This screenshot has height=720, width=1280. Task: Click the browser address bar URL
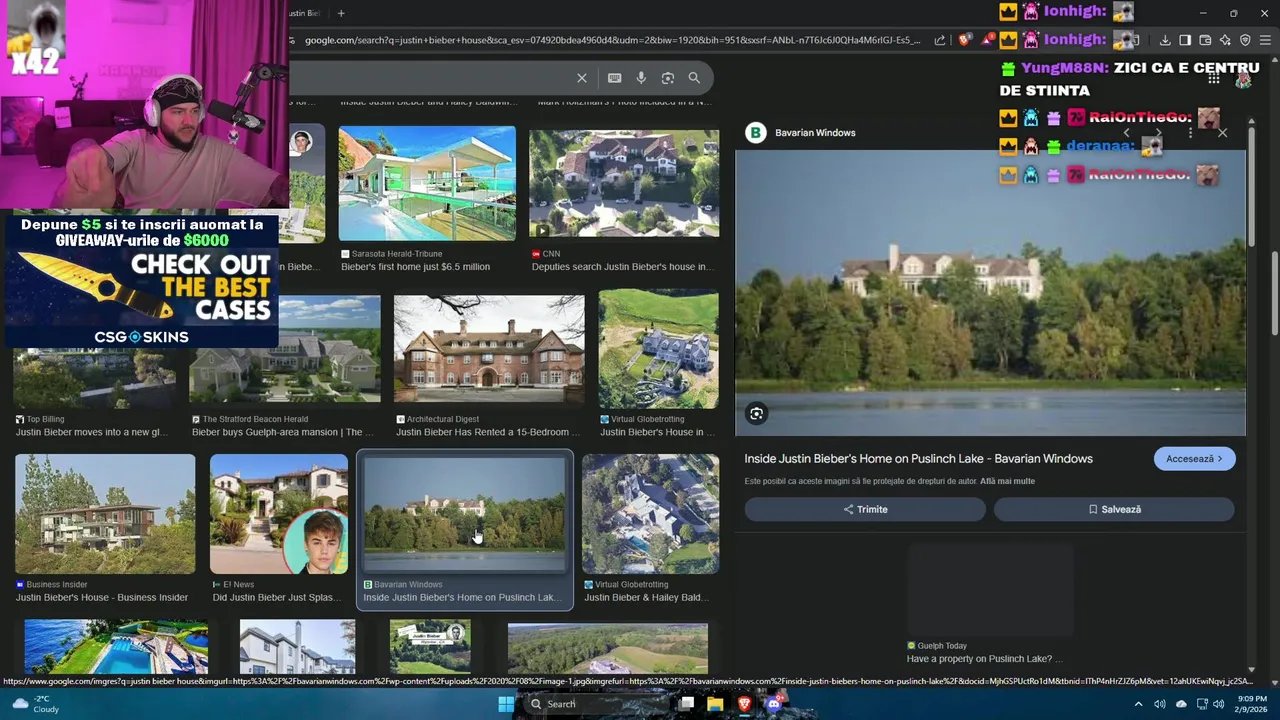point(612,40)
